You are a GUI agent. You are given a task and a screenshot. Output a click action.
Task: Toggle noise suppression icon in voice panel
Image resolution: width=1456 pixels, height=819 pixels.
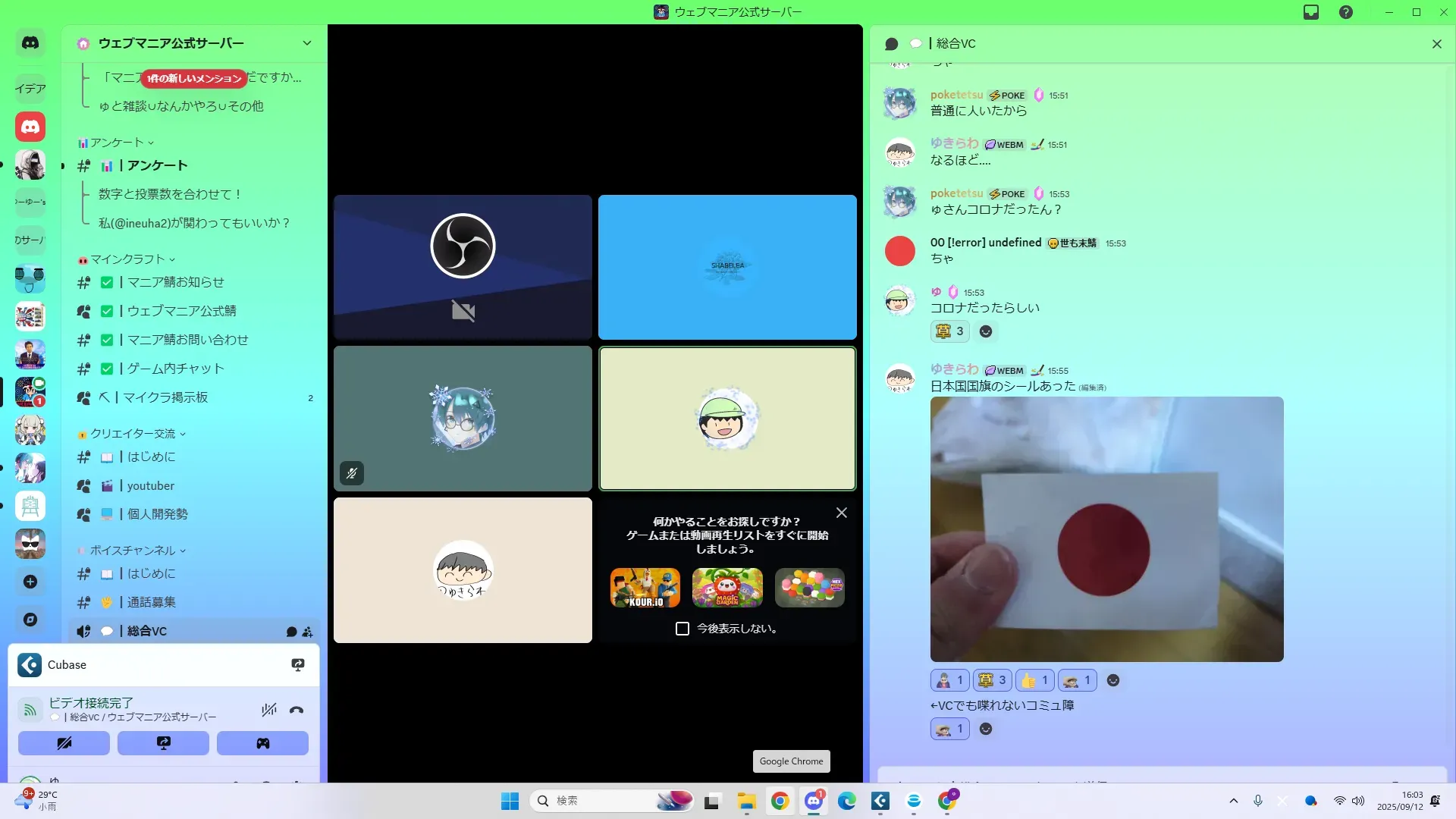point(268,710)
